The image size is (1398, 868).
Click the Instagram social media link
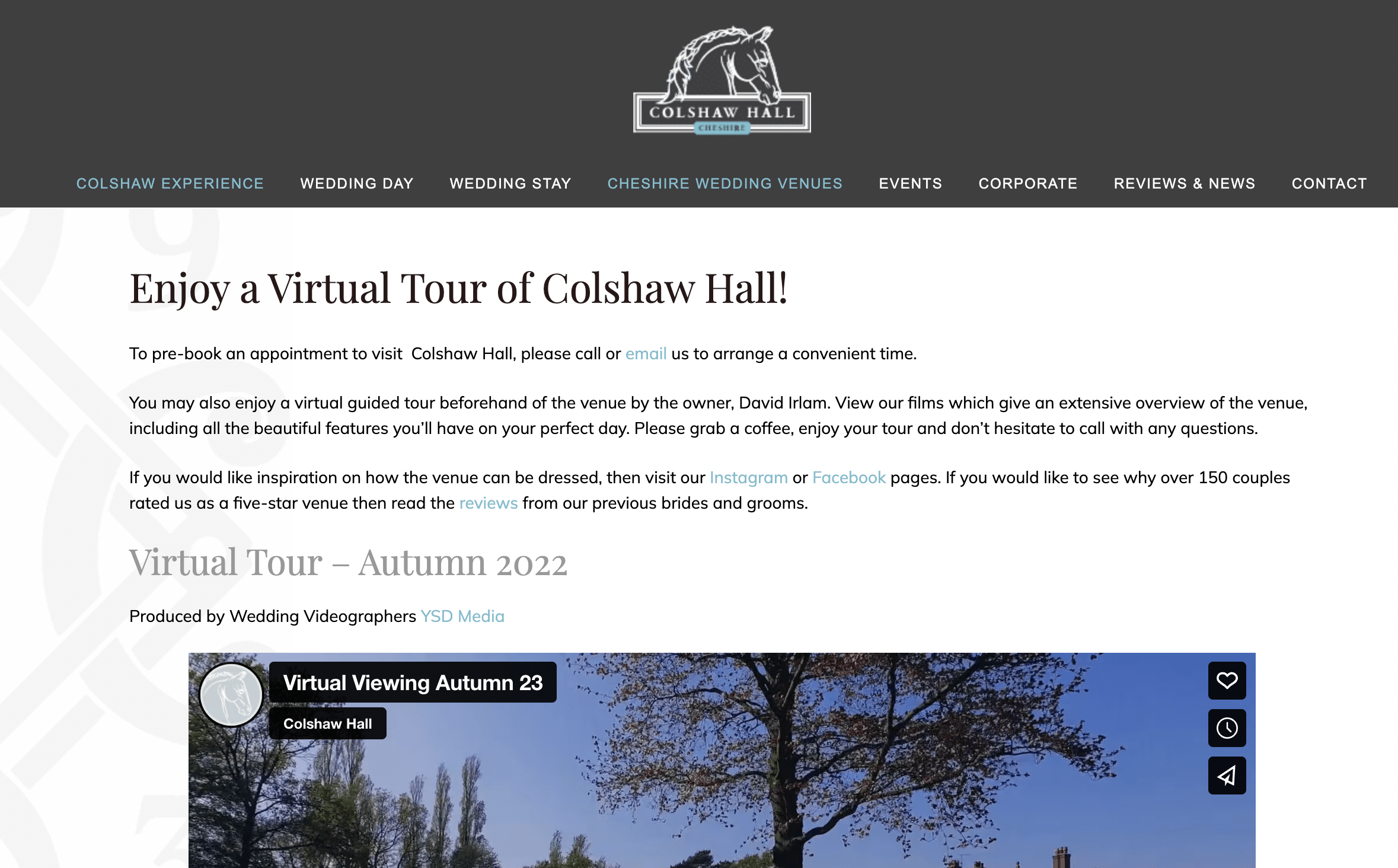coord(748,477)
